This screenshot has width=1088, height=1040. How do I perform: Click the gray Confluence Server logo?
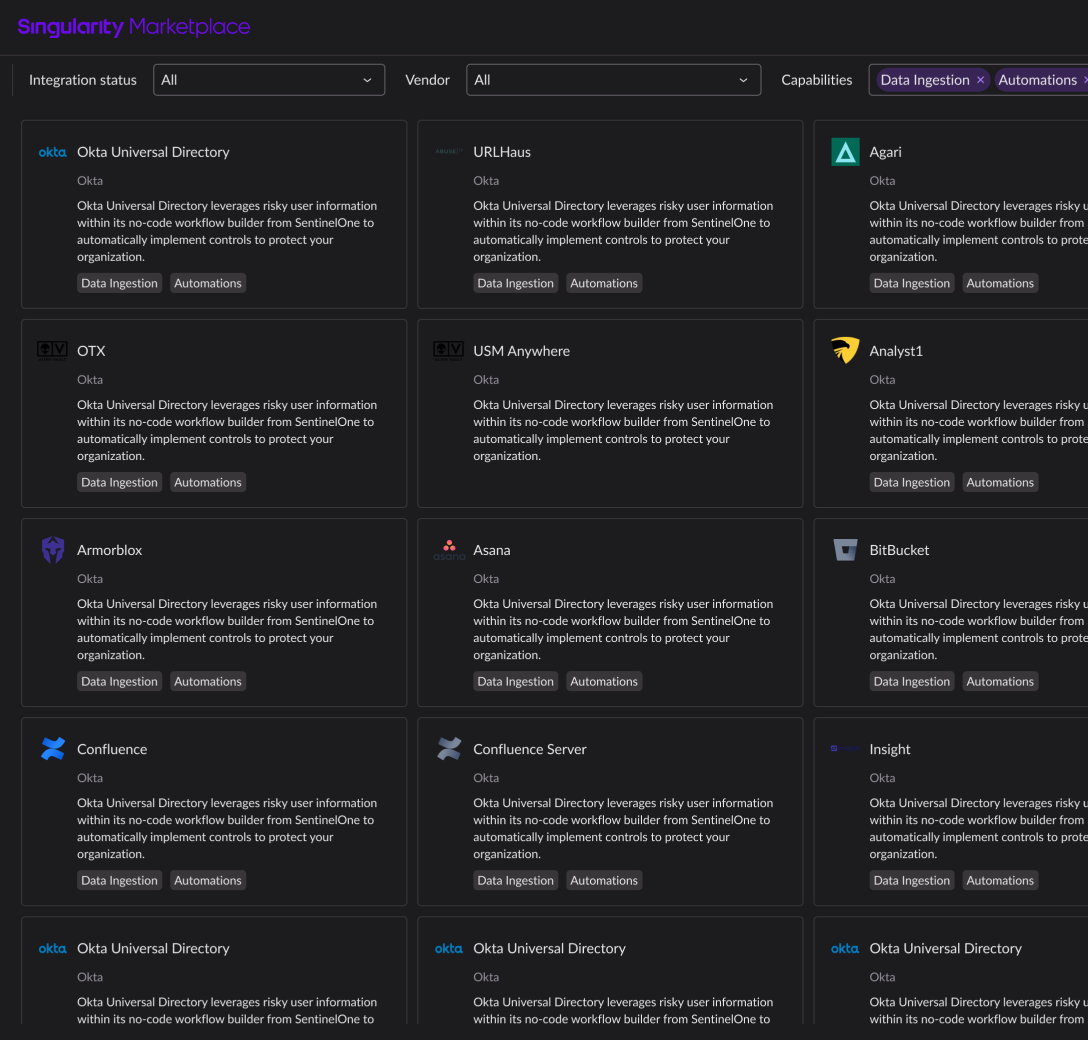[449, 749]
